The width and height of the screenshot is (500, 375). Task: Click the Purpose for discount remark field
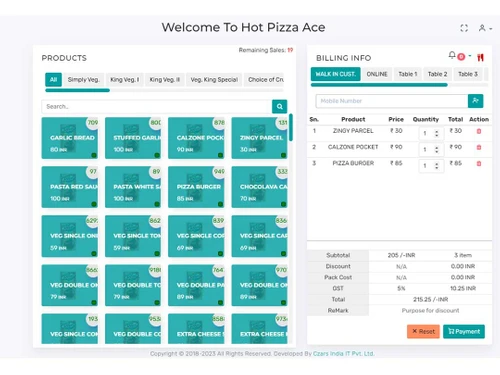click(x=430, y=310)
